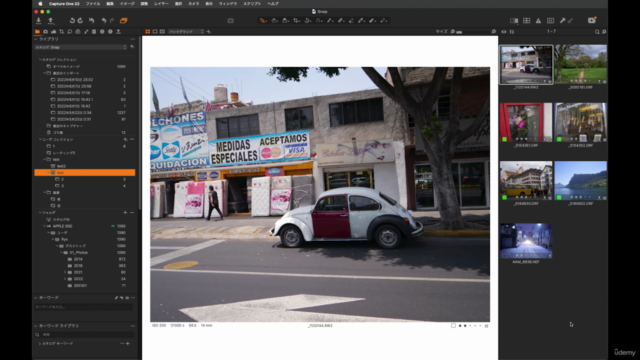Viewport: 640px width, 360px height.
Task: Remove user collection with minus button
Action: [132, 140]
